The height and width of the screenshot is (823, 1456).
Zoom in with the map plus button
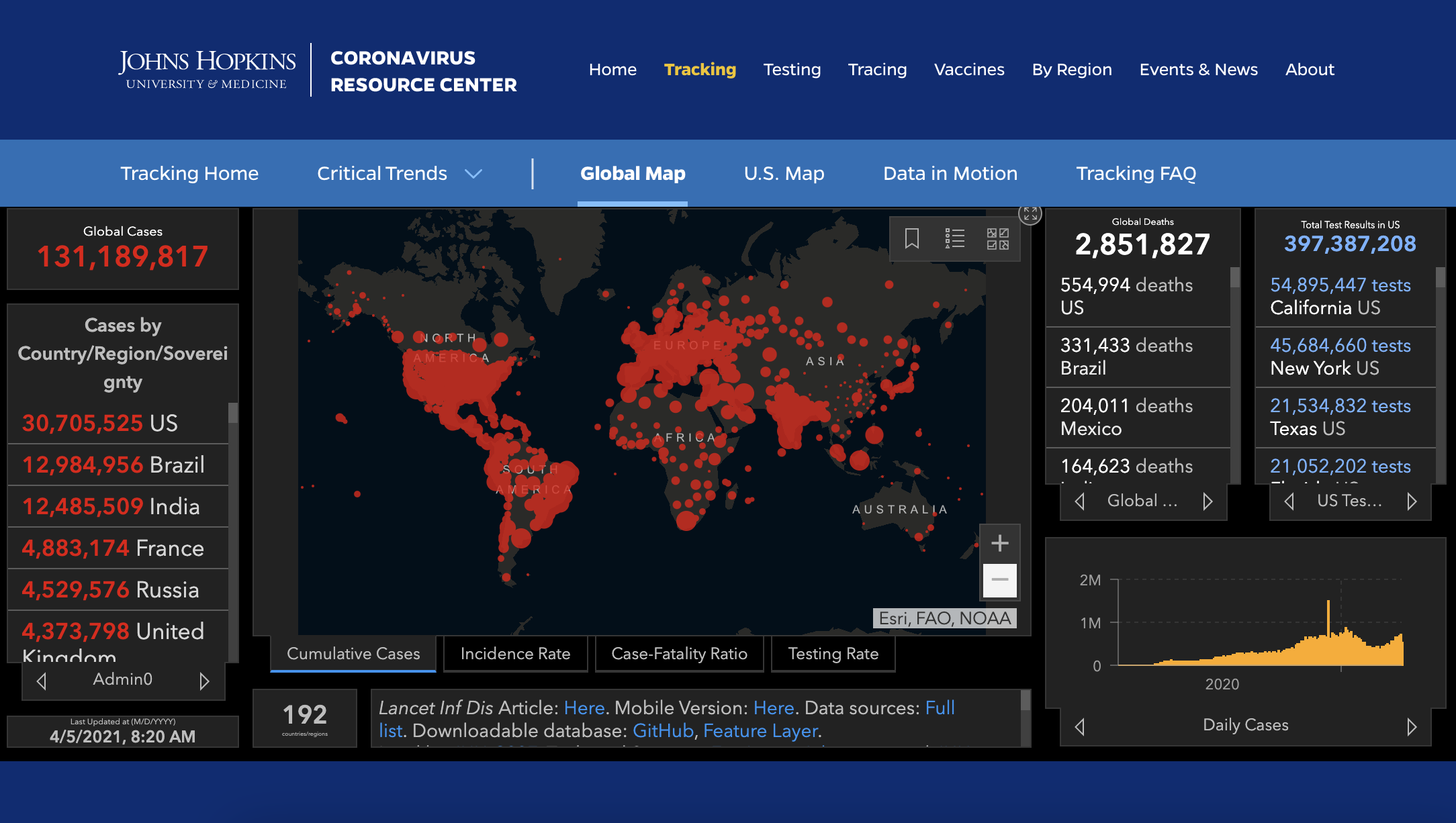(999, 543)
